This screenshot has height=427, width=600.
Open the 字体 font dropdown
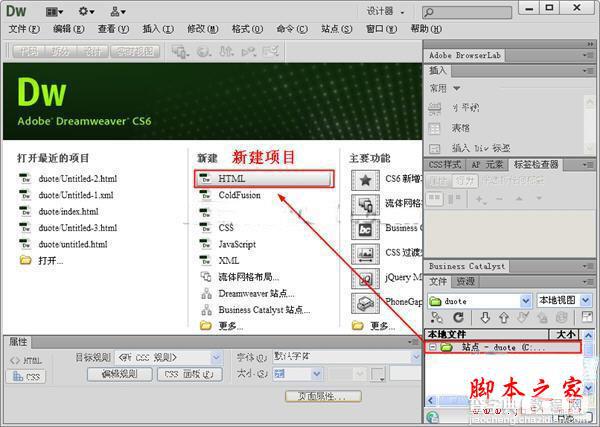(416, 357)
